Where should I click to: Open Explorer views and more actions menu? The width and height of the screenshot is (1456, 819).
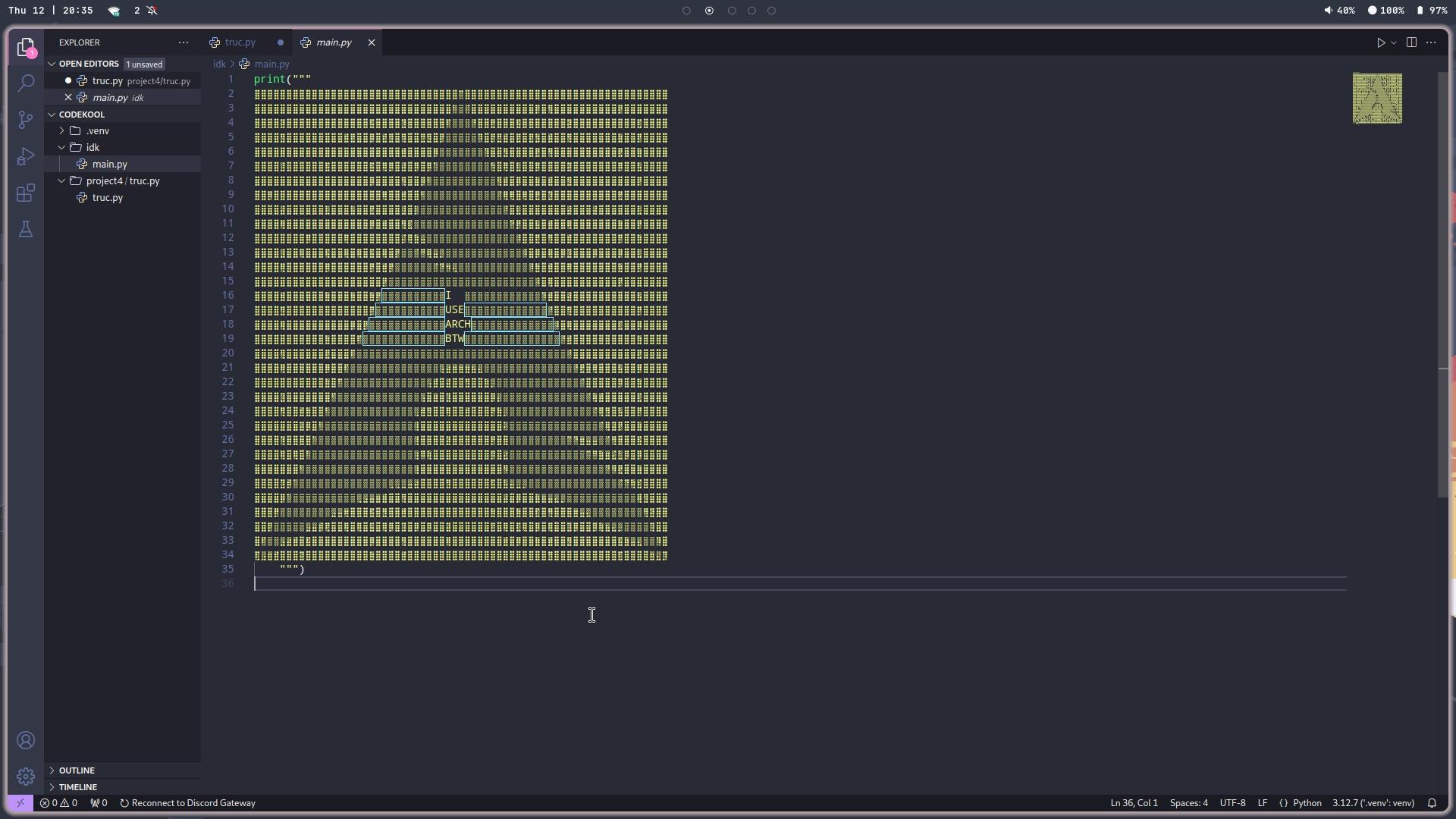184,42
